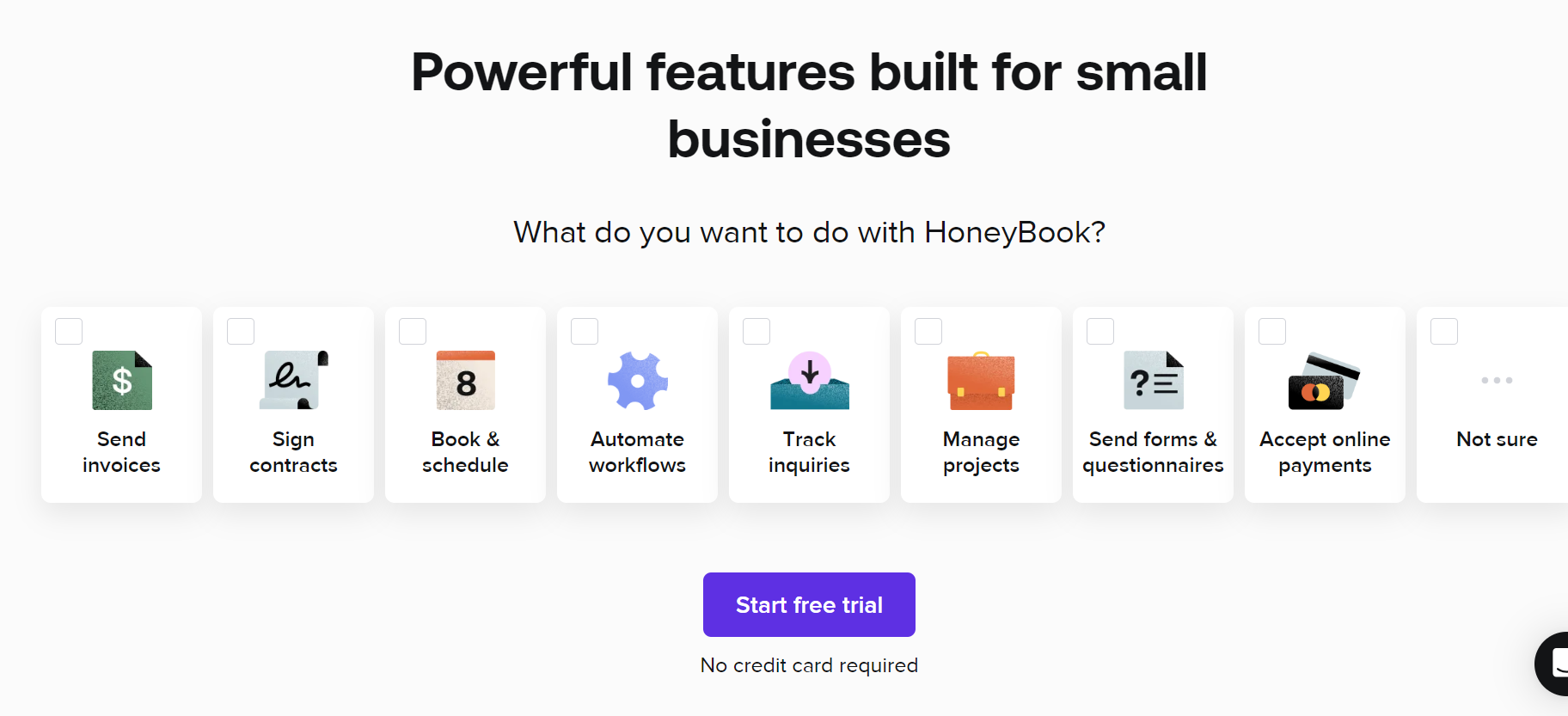
Task: Click the Manage projects briefcase icon
Action: click(x=981, y=380)
